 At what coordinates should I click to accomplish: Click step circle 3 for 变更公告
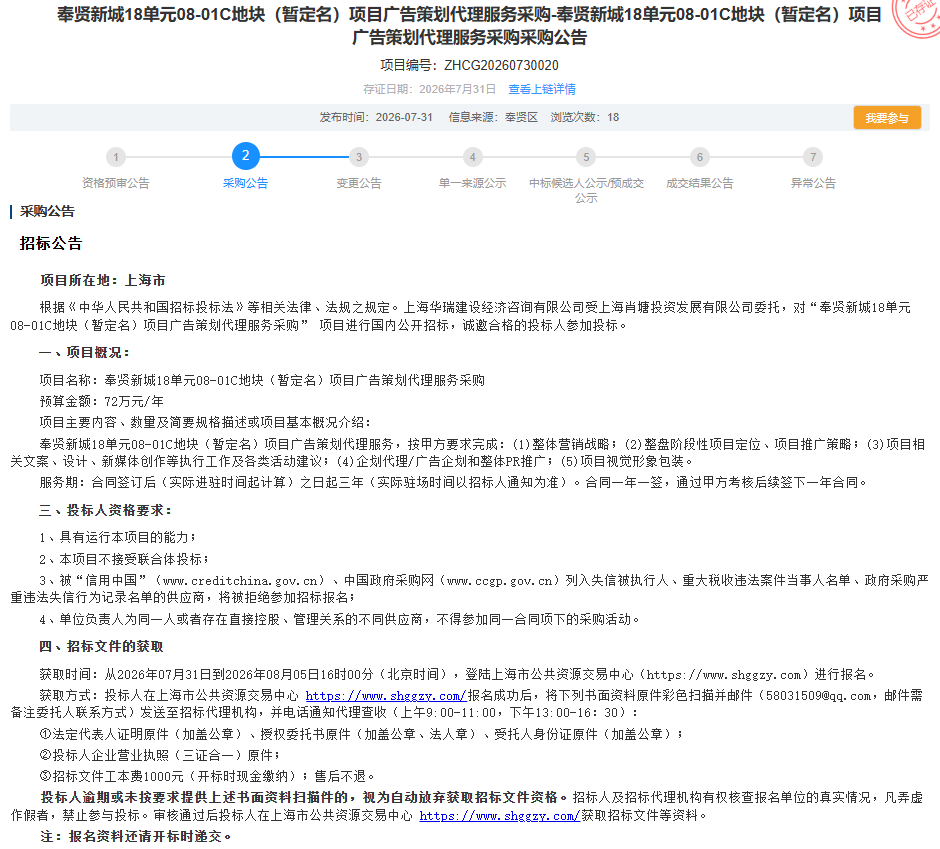point(358,157)
